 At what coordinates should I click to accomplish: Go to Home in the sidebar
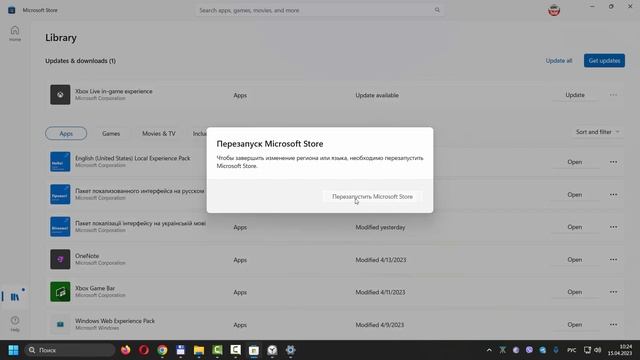(x=15, y=33)
